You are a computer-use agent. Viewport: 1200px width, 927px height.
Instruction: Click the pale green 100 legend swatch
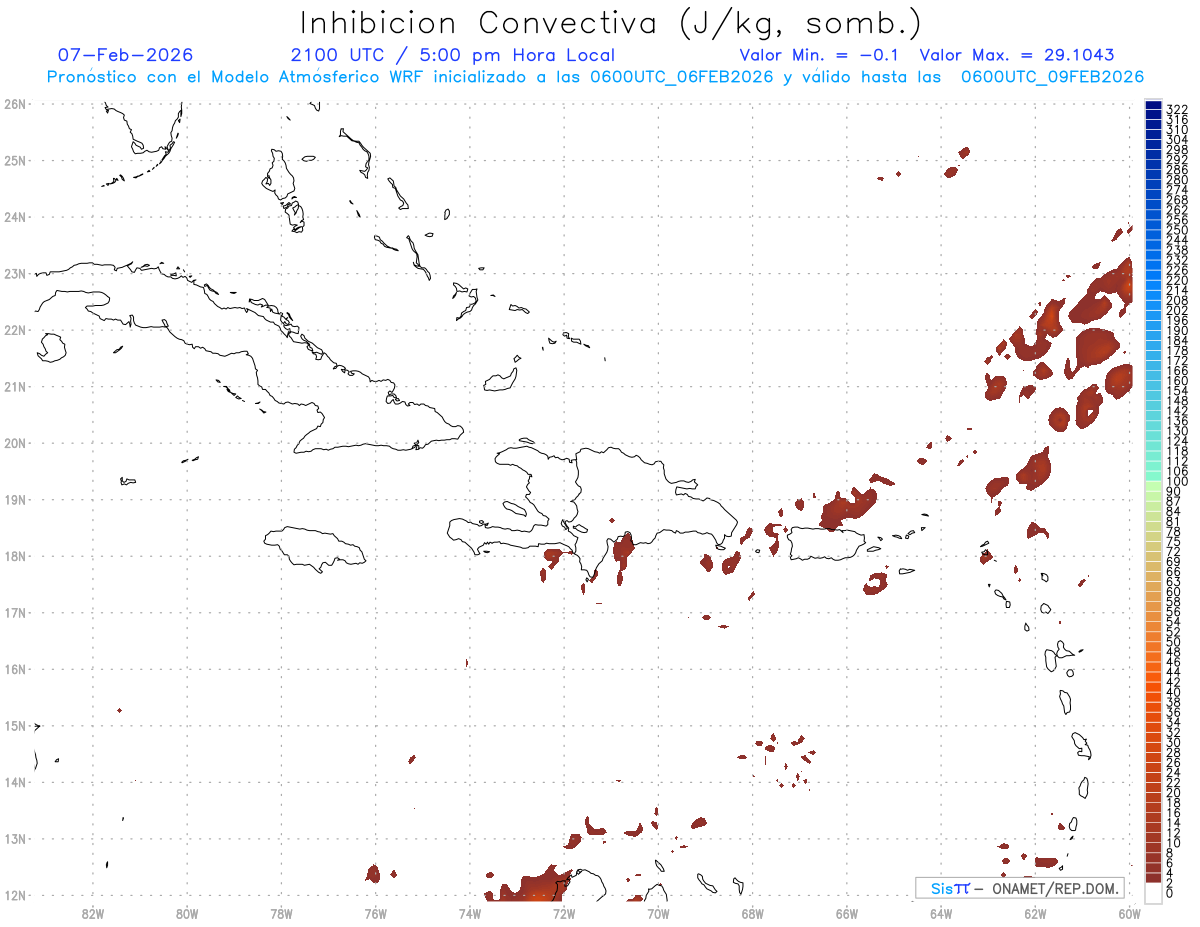point(1154,484)
